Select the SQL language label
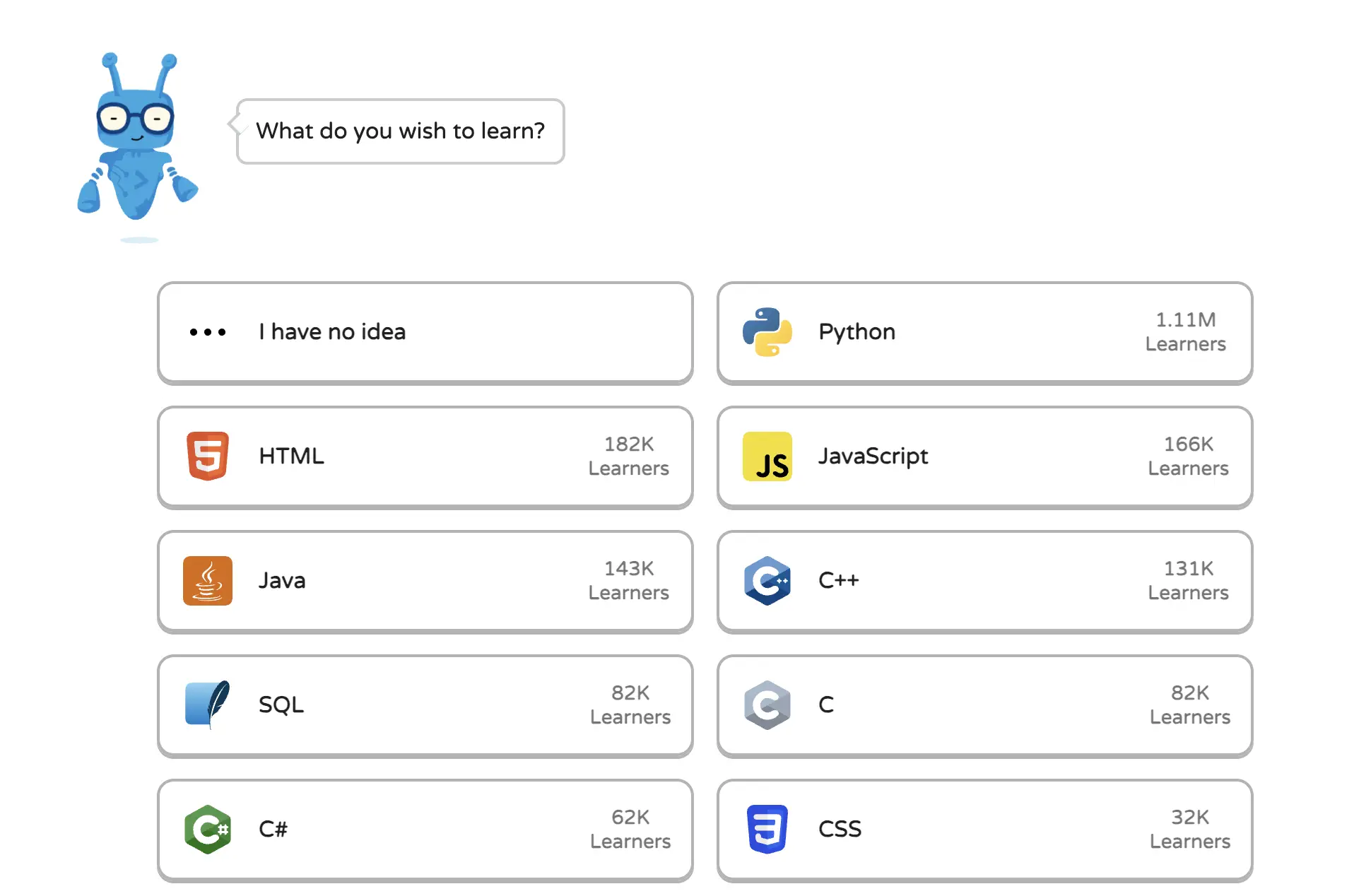1354x896 pixels. (281, 705)
